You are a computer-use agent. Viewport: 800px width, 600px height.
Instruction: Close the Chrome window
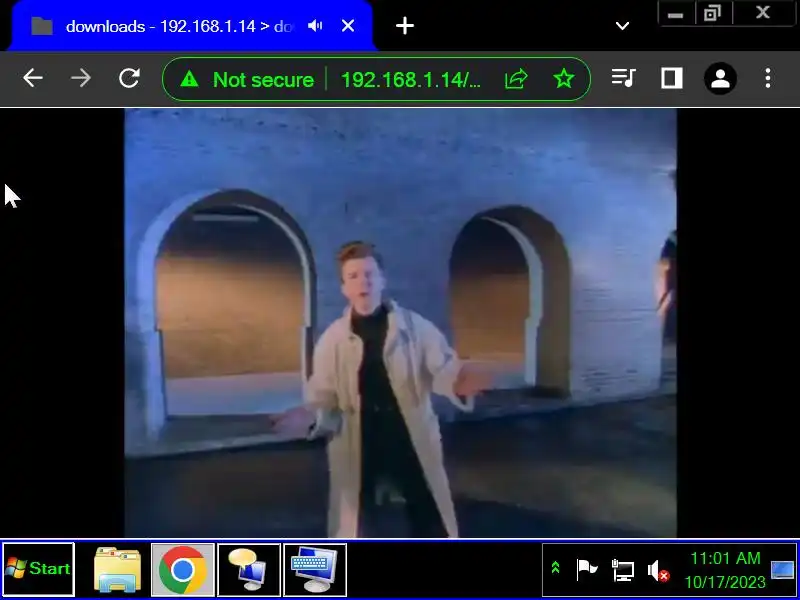[763, 13]
